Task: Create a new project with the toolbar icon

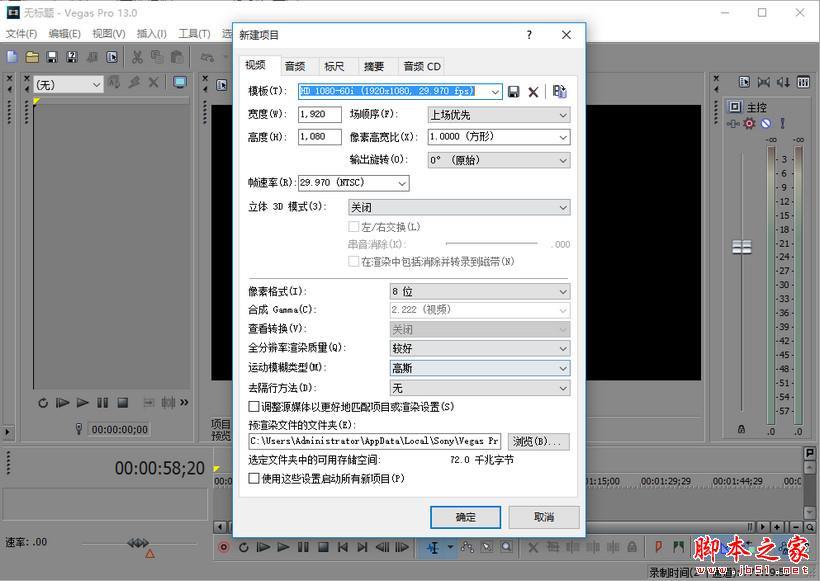Action: point(12,56)
